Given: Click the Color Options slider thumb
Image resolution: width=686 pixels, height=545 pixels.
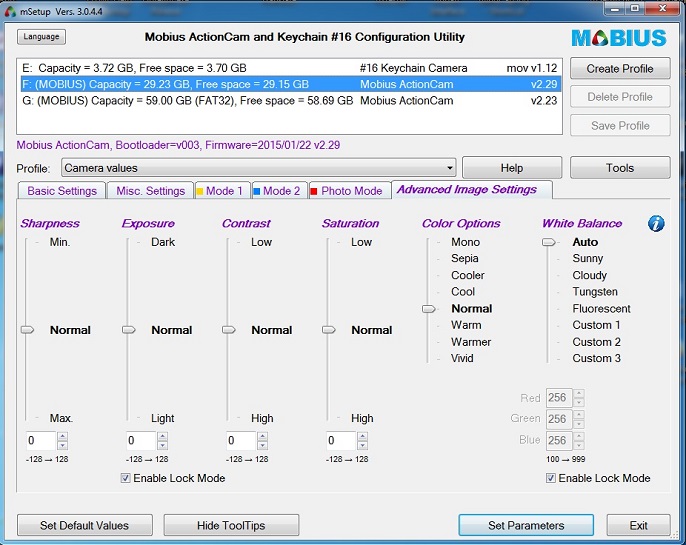Looking at the screenshot, I should click(429, 309).
